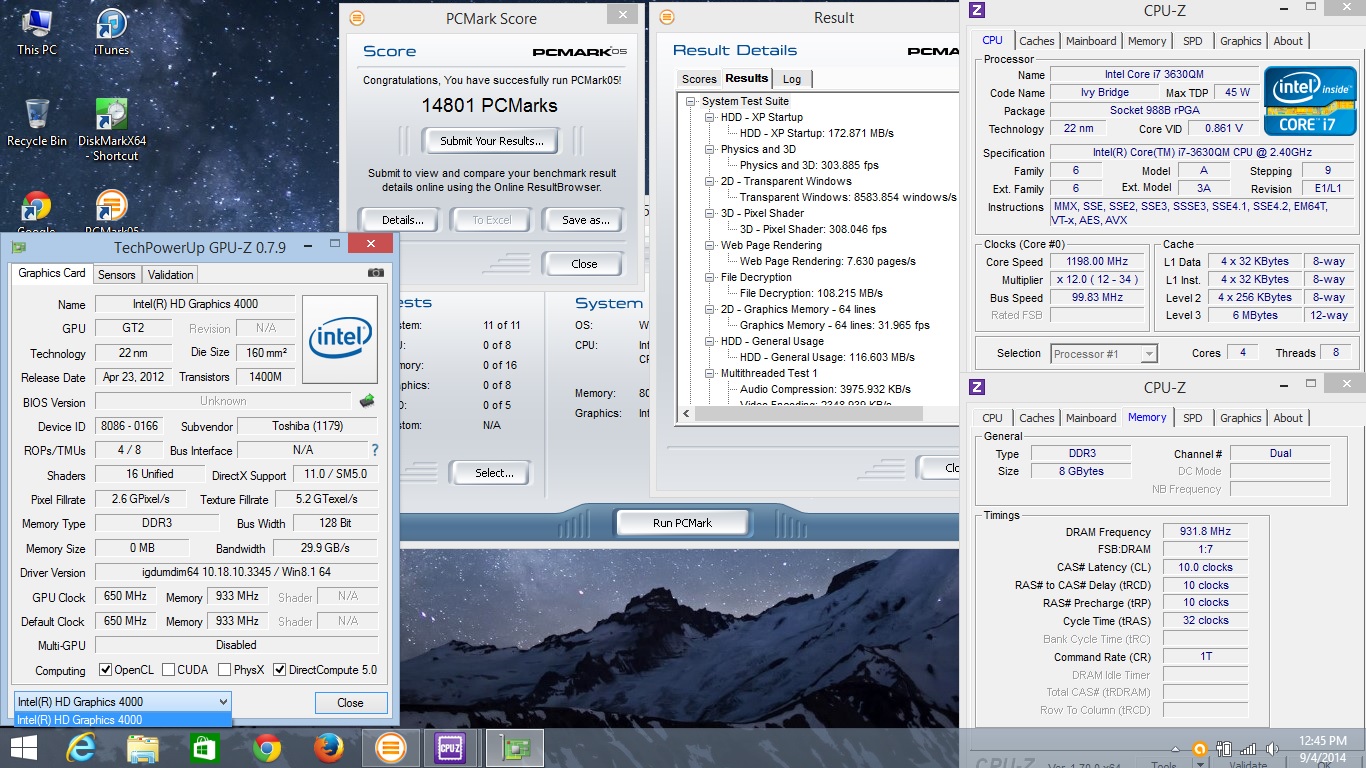Switch to Caches tab in top CPU-Z

(x=1036, y=41)
